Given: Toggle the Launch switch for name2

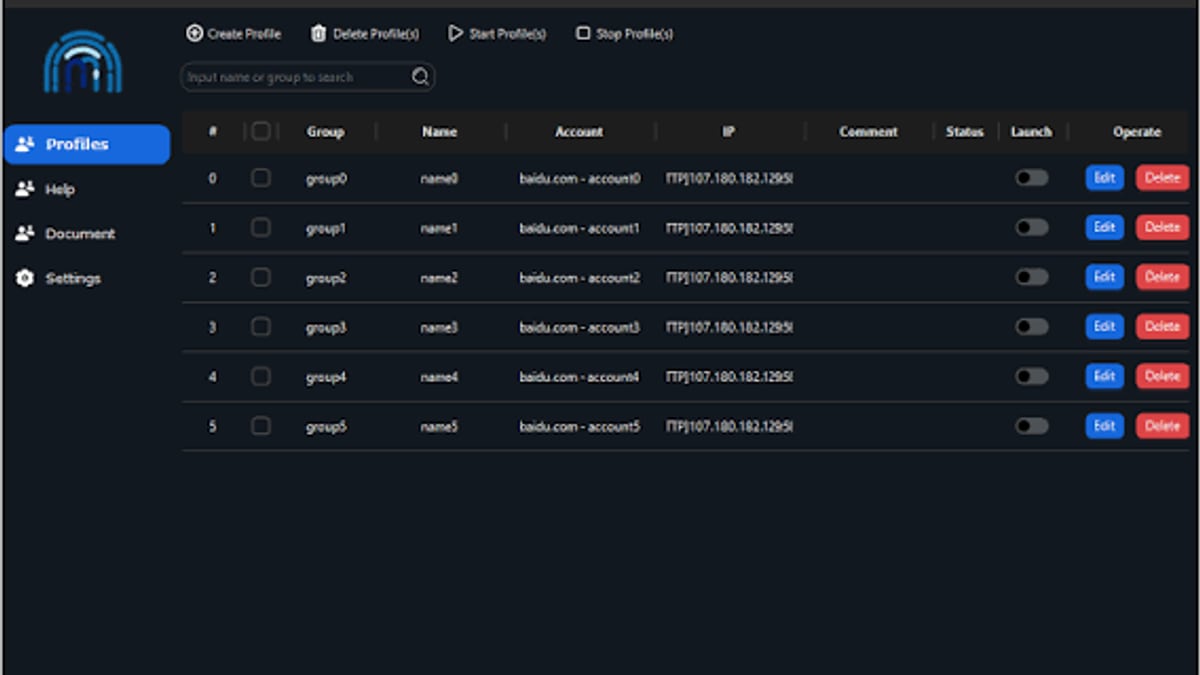Looking at the screenshot, I should pos(1032,277).
